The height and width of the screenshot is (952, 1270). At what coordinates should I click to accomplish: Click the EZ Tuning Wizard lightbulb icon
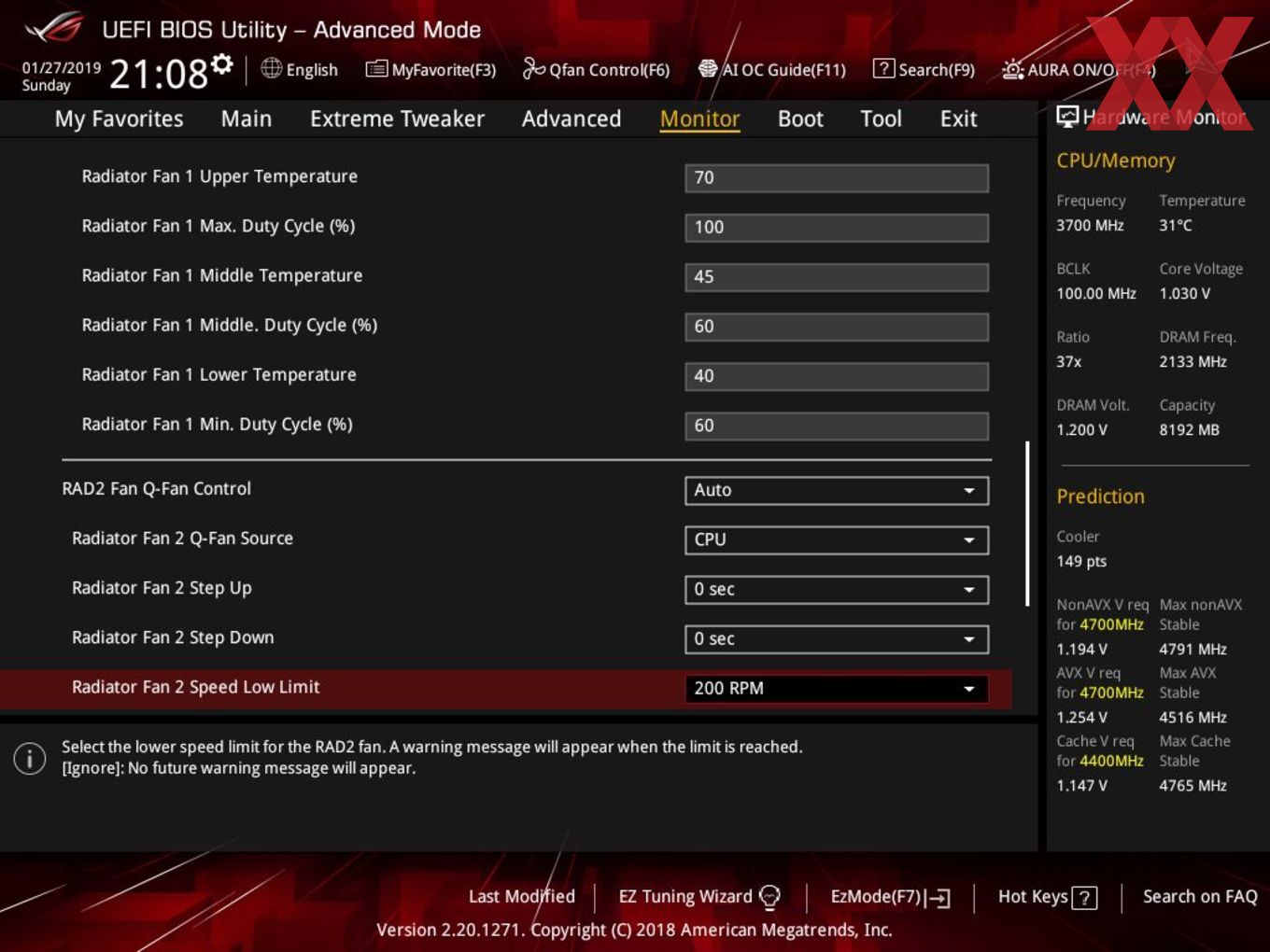coord(769,897)
